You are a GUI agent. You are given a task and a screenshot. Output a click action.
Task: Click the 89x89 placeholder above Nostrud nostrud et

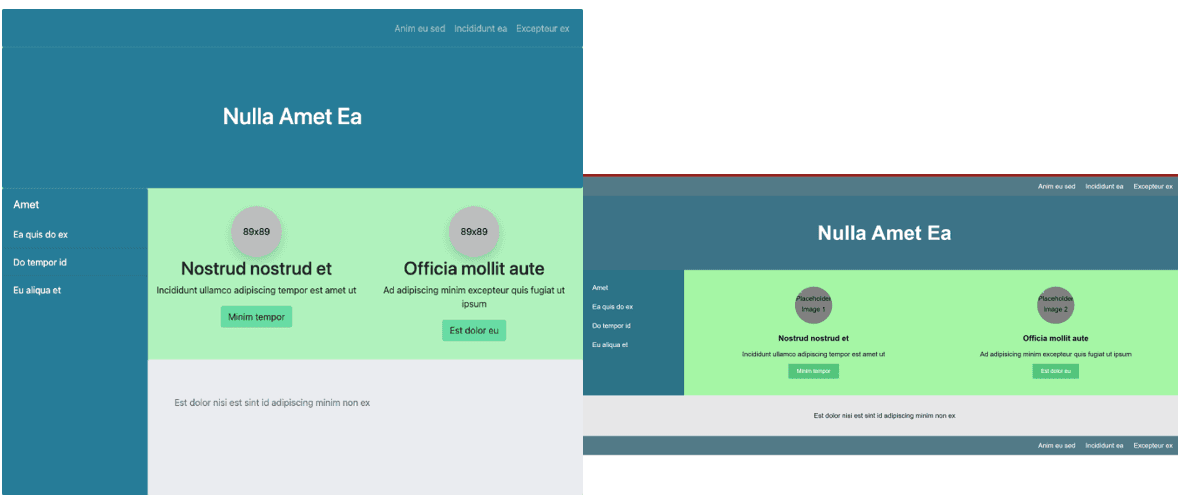pyautogui.click(x=256, y=231)
